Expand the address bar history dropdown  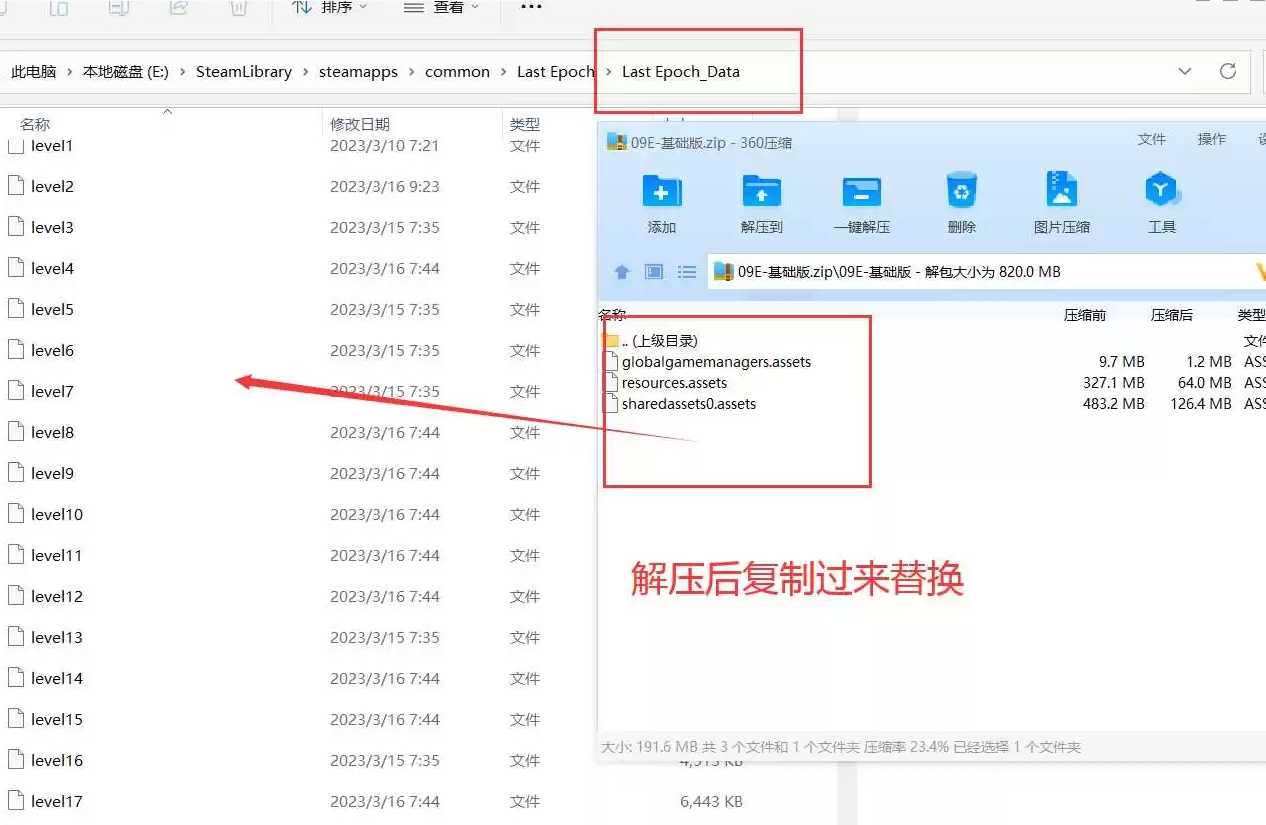(x=1185, y=71)
